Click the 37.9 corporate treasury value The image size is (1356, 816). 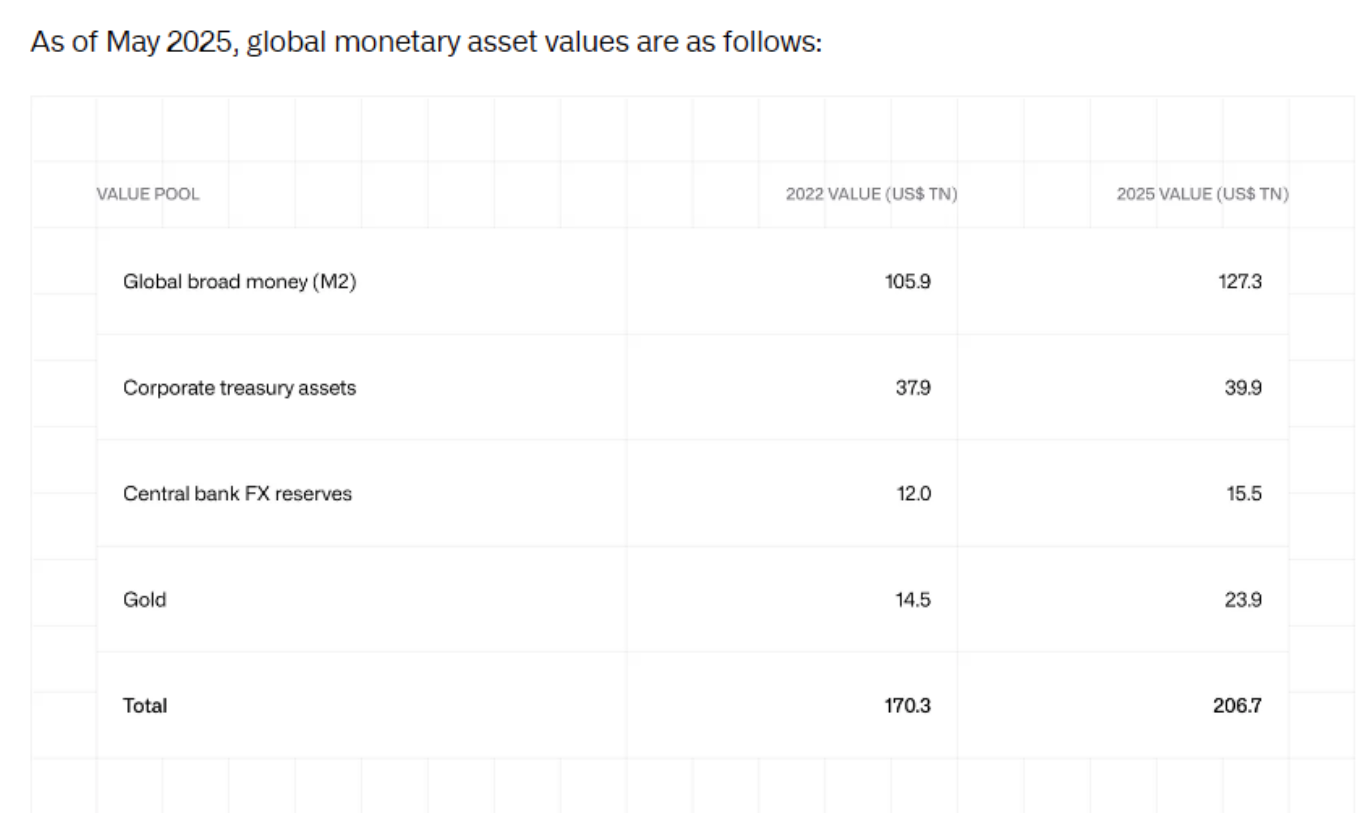(x=912, y=388)
